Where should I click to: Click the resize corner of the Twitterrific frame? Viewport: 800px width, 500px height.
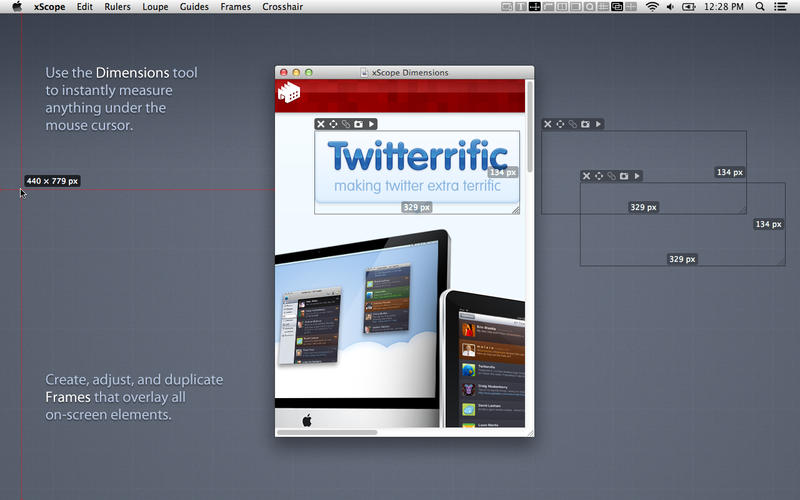[516, 210]
